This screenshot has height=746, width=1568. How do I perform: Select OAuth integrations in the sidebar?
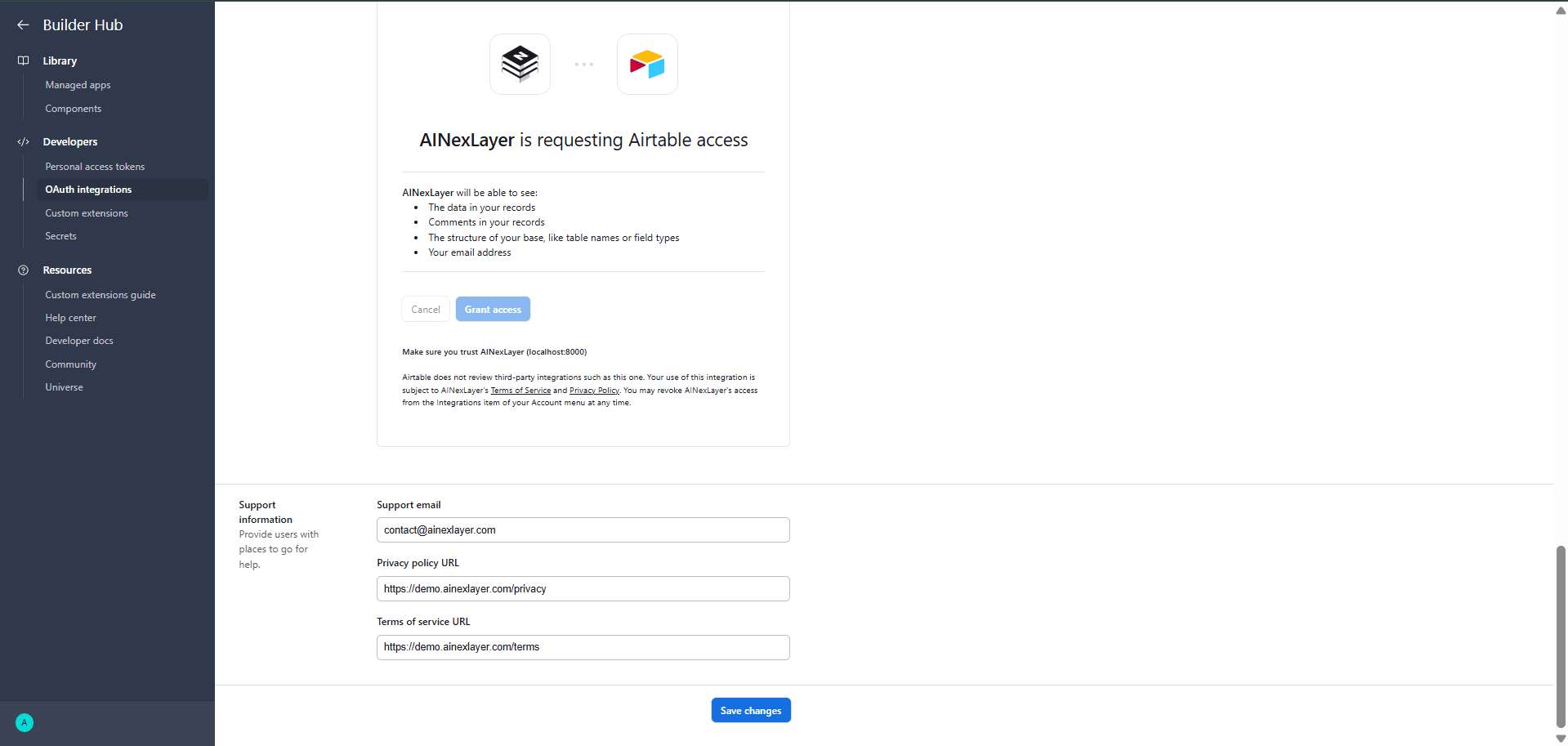point(88,189)
